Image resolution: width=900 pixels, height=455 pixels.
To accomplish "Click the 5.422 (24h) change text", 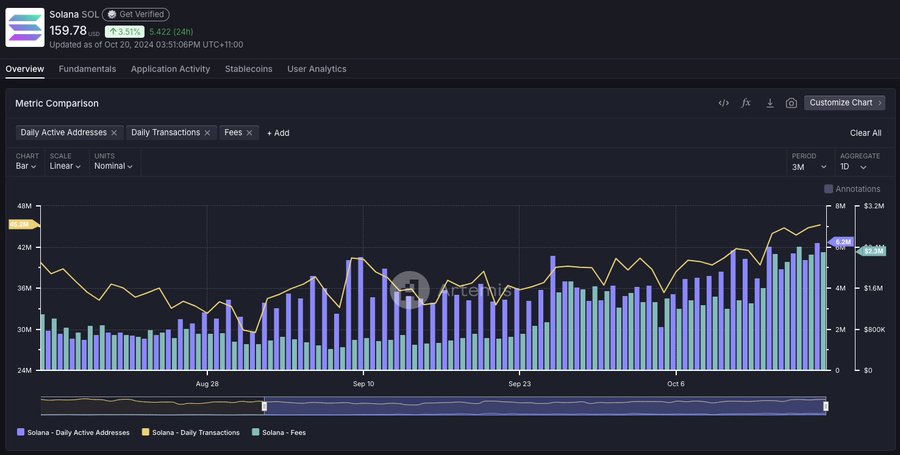I will 171,32.
